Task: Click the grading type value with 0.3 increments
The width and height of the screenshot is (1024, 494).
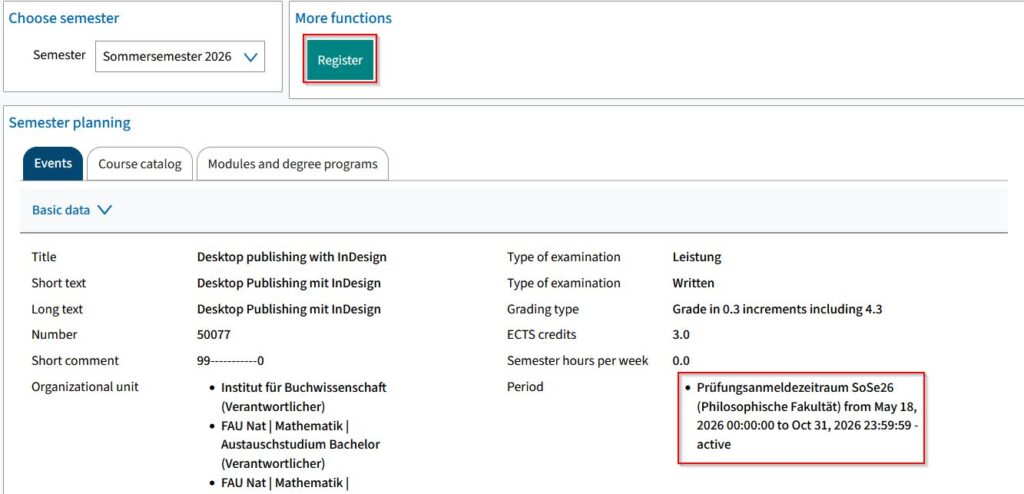Action: pos(777,309)
